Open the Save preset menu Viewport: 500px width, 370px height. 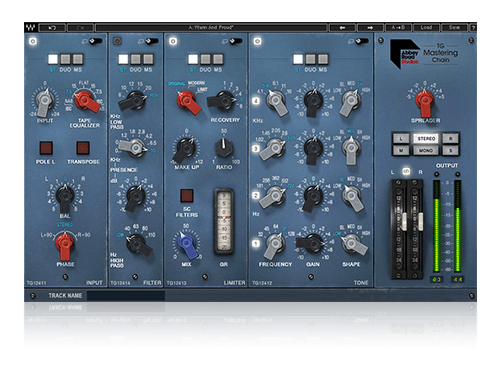click(454, 28)
